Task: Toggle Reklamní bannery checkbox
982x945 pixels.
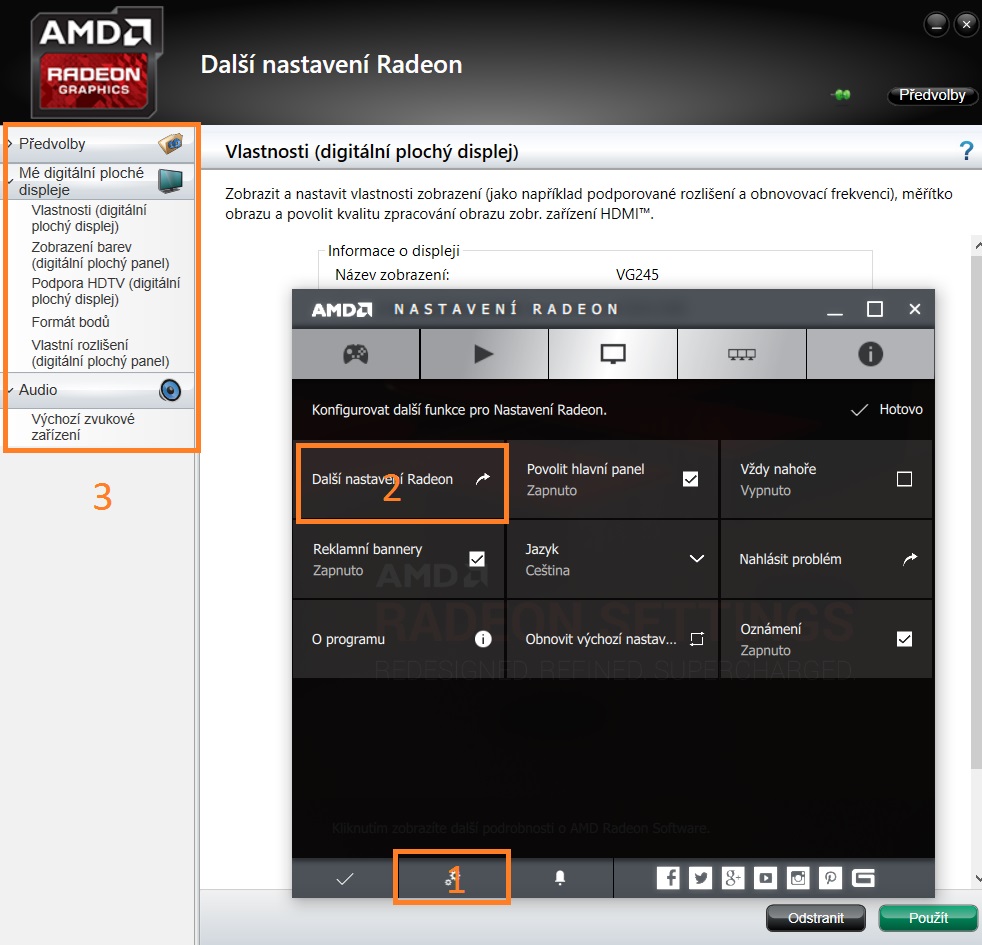Action: tap(477, 559)
